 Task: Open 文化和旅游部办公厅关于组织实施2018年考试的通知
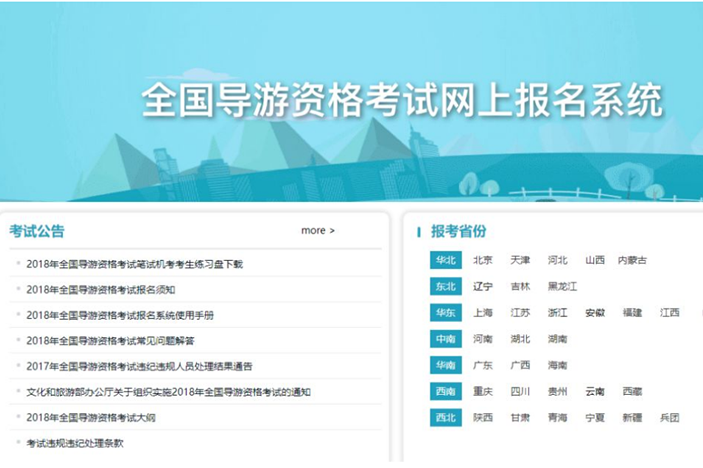(x=169, y=392)
